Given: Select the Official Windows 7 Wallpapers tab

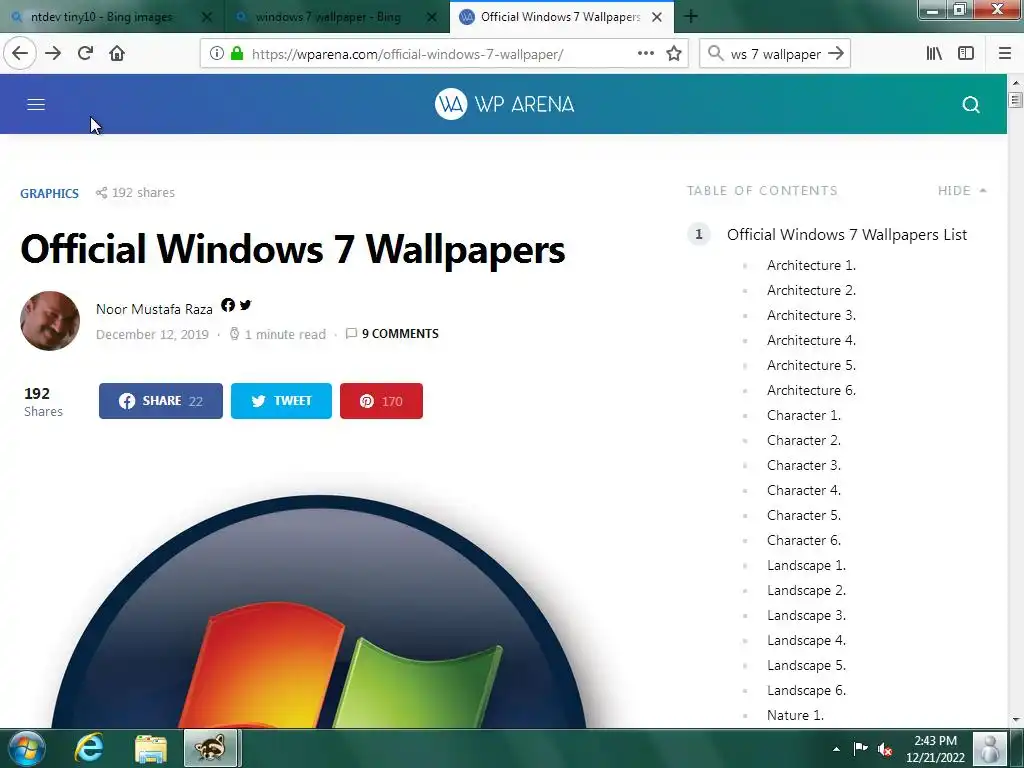Looking at the screenshot, I should pyautogui.click(x=560, y=17).
